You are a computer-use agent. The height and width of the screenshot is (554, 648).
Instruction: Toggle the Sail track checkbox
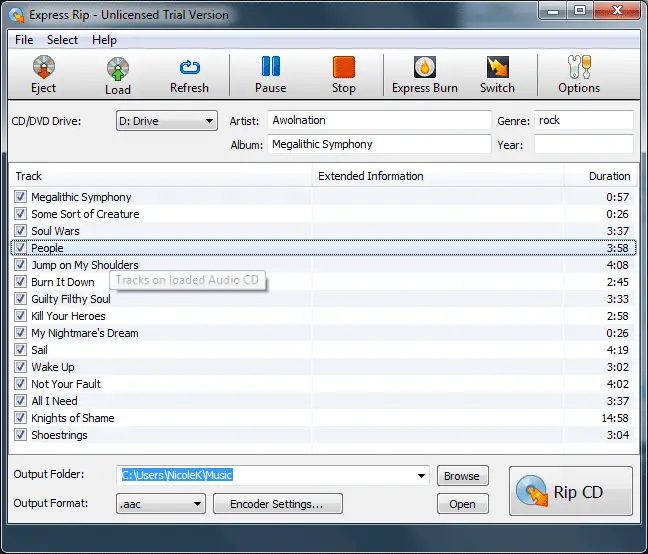click(x=20, y=350)
